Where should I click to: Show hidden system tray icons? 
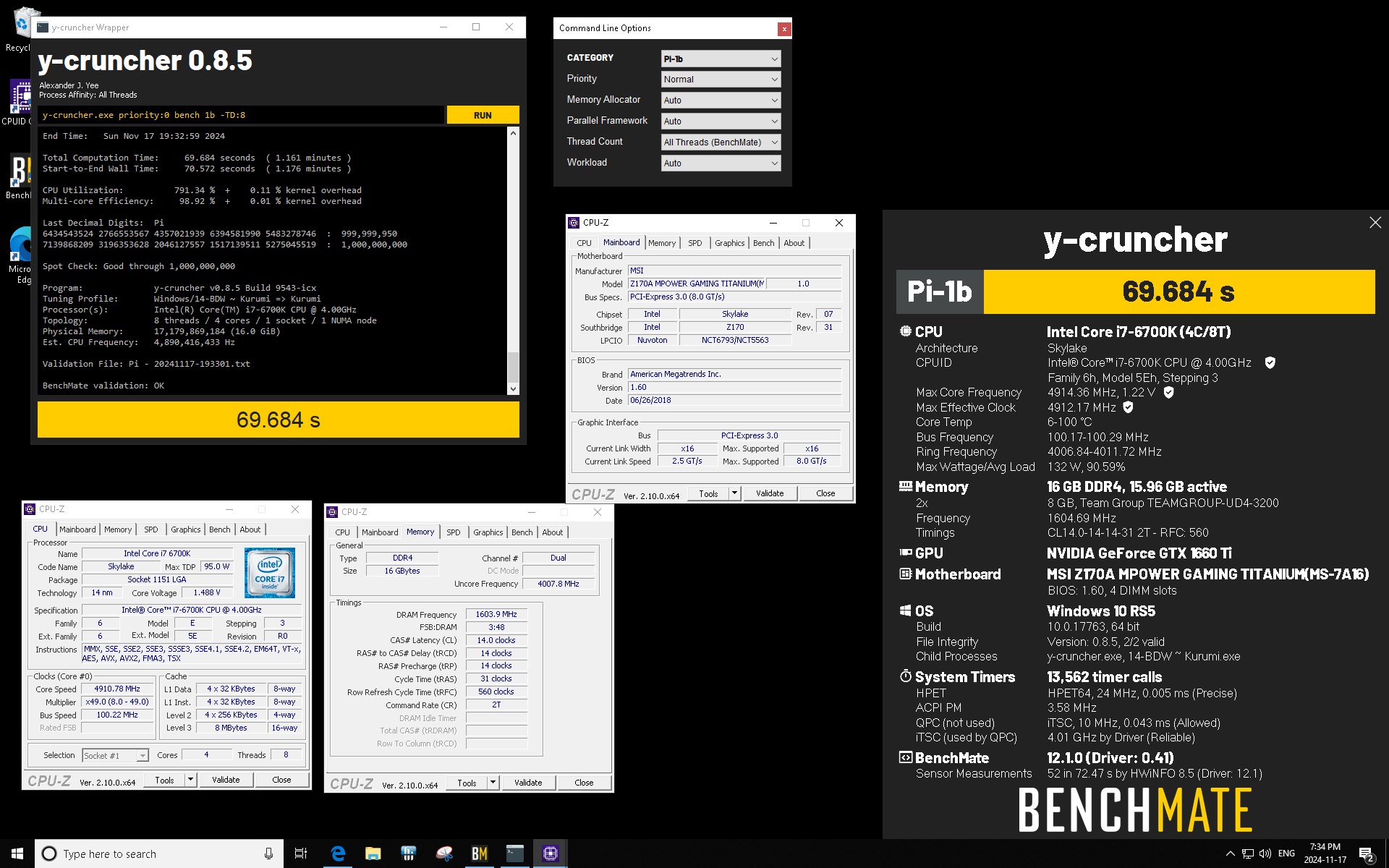1230,854
